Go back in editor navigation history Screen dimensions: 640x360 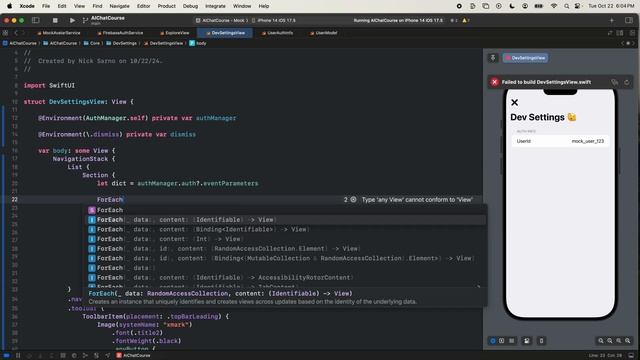tap(16, 33)
